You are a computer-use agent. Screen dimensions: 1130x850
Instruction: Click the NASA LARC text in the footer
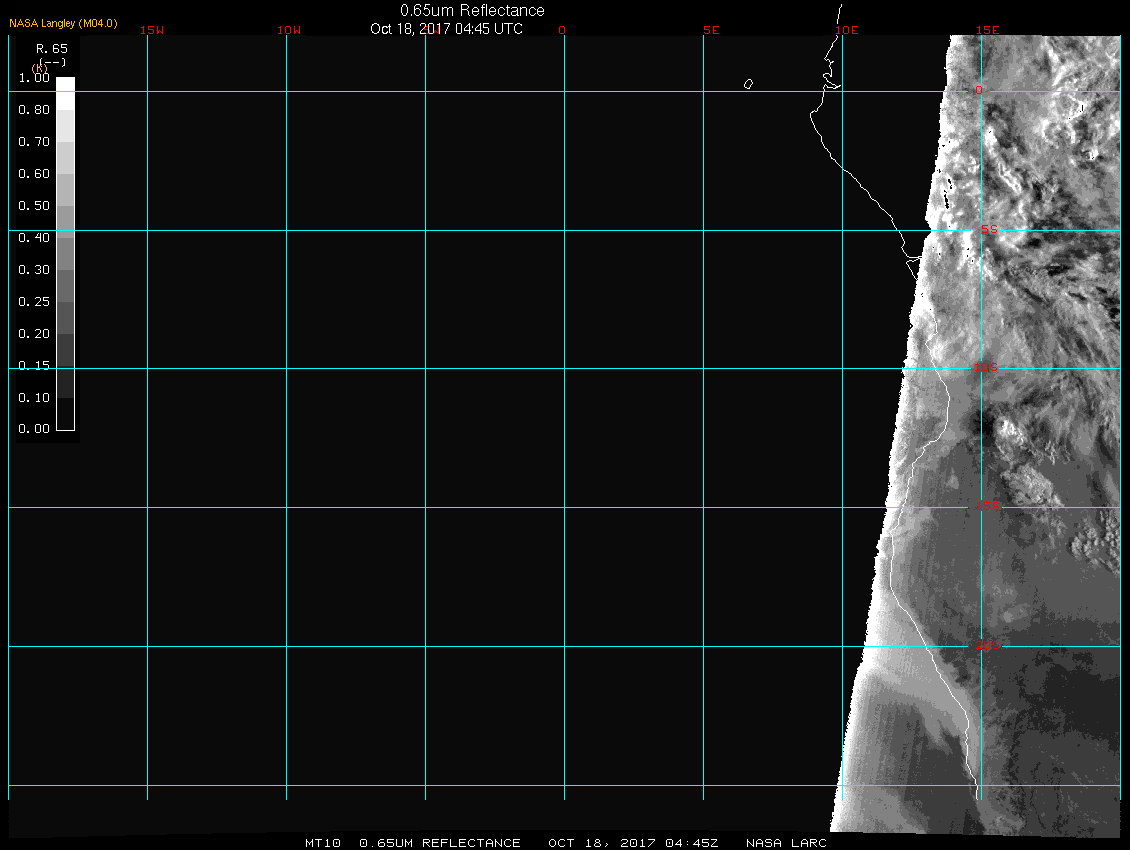[x=787, y=843]
